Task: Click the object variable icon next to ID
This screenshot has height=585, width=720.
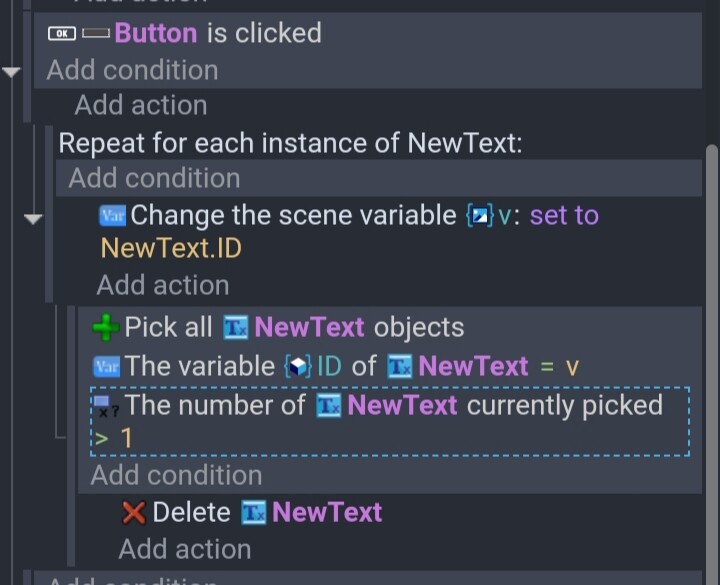Action: tap(298, 367)
